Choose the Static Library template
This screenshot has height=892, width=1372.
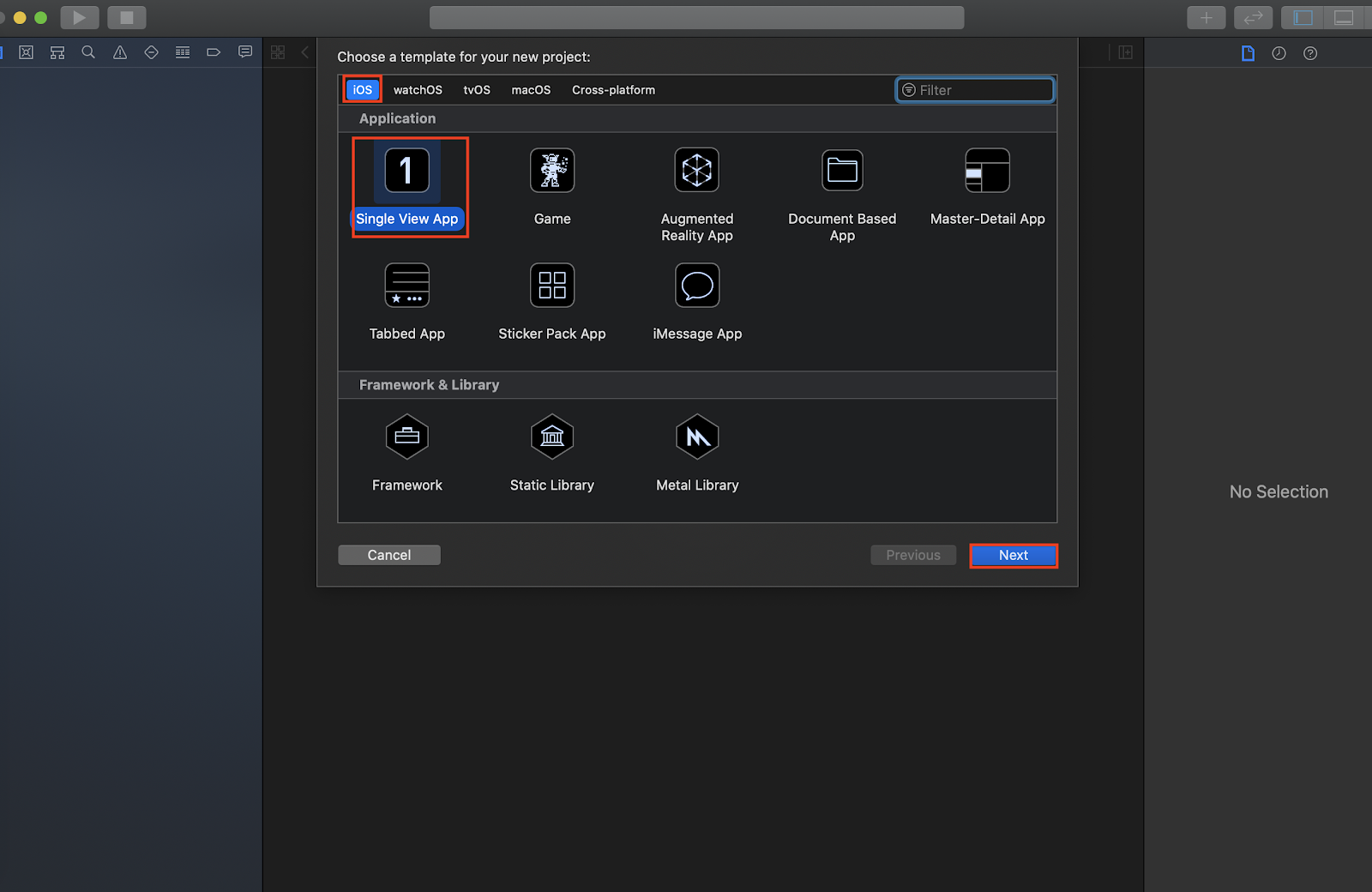coord(552,453)
